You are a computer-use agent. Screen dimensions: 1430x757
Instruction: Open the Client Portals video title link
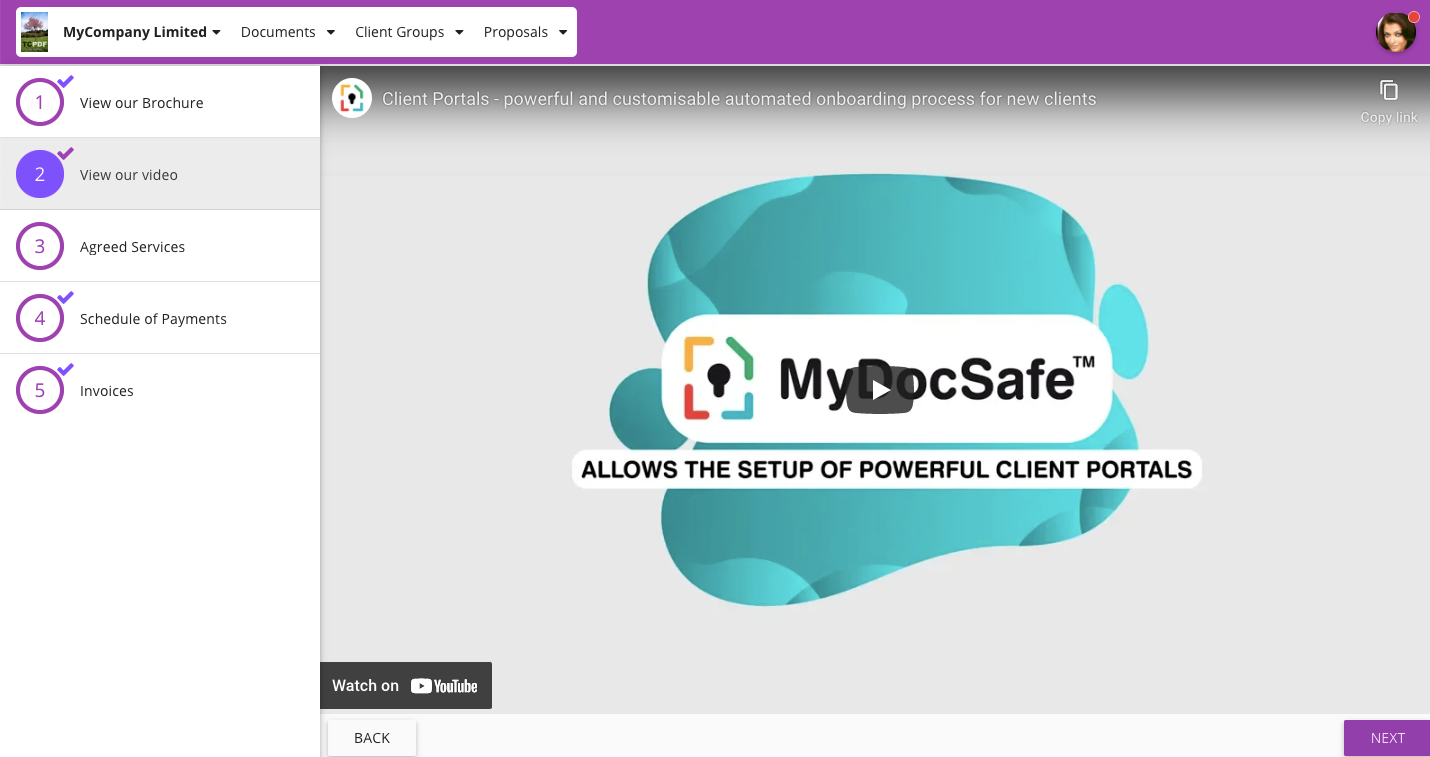[739, 99]
